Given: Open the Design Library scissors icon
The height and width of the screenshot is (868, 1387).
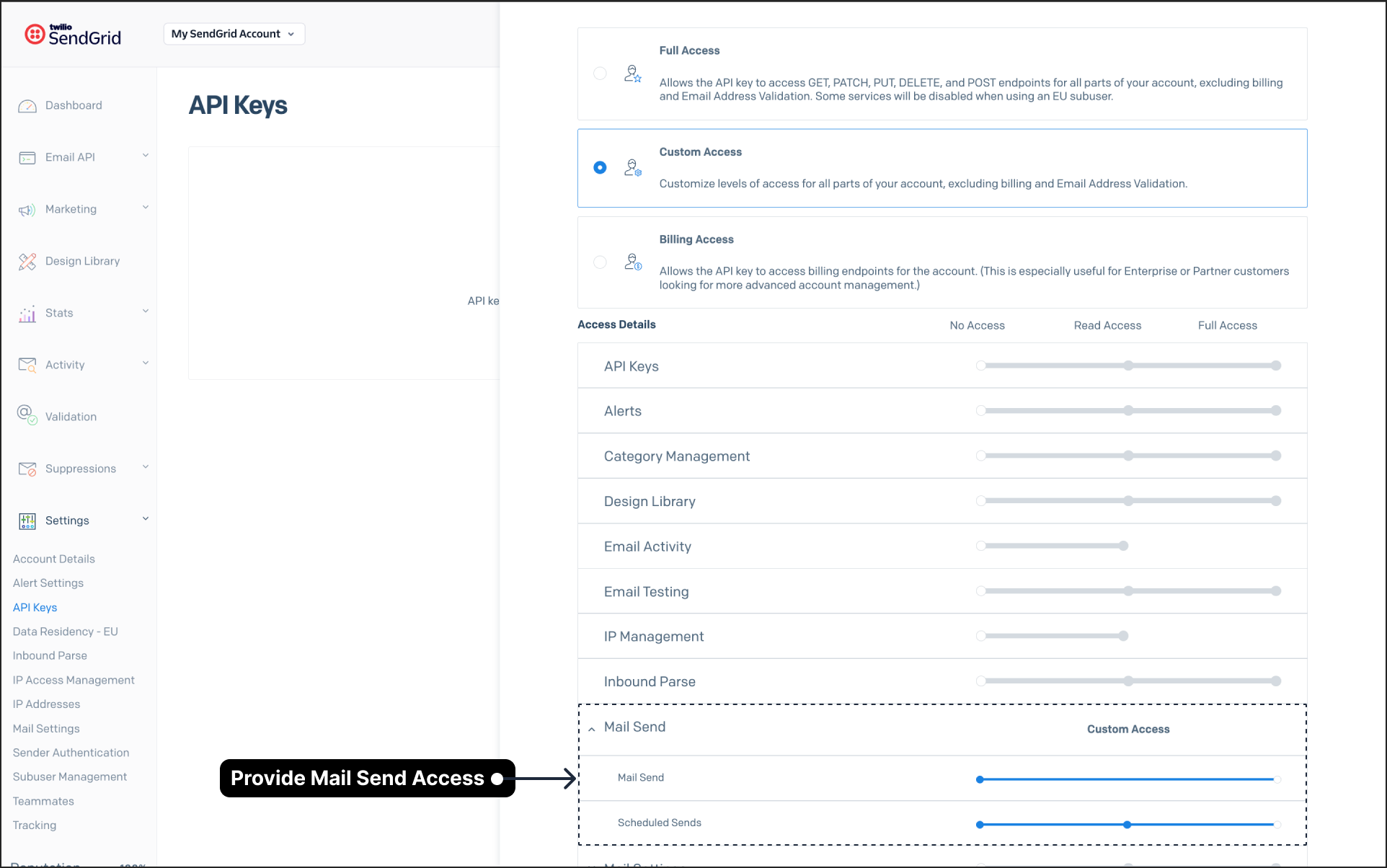Looking at the screenshot, I should [x=27, y=261].
